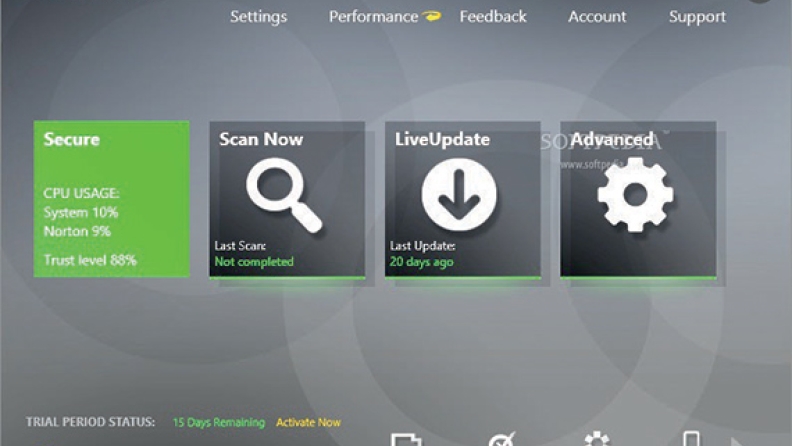Screen dimensions: 792x446
Task: Open the Advanced gear icon tile
Action: (x=635, y=194)
